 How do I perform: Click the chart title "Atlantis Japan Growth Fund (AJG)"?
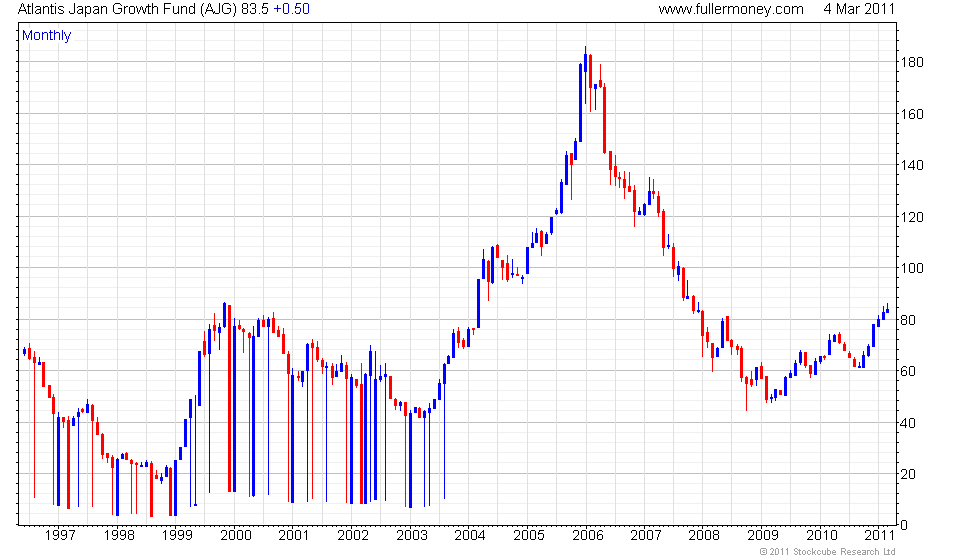pyautogui.click(x=128, y=9)
